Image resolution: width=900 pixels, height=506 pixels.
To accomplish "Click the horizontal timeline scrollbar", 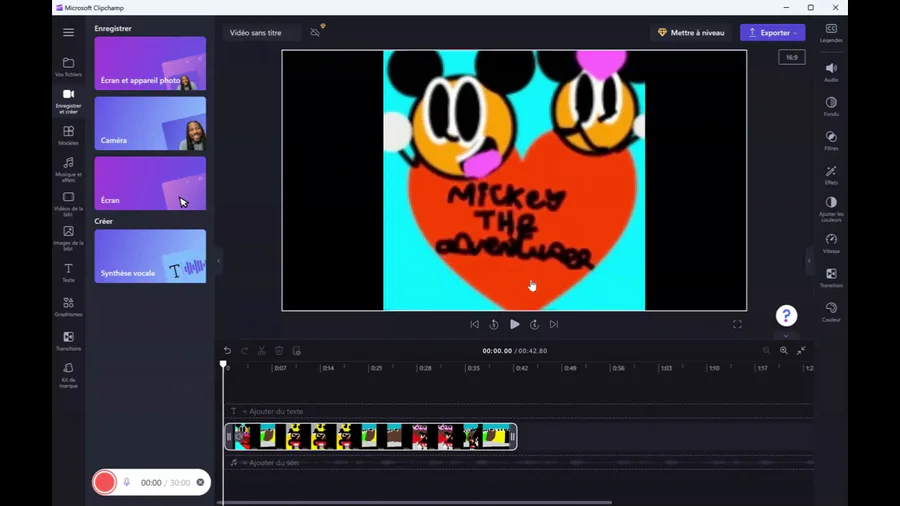I will (x=414, y=503).
